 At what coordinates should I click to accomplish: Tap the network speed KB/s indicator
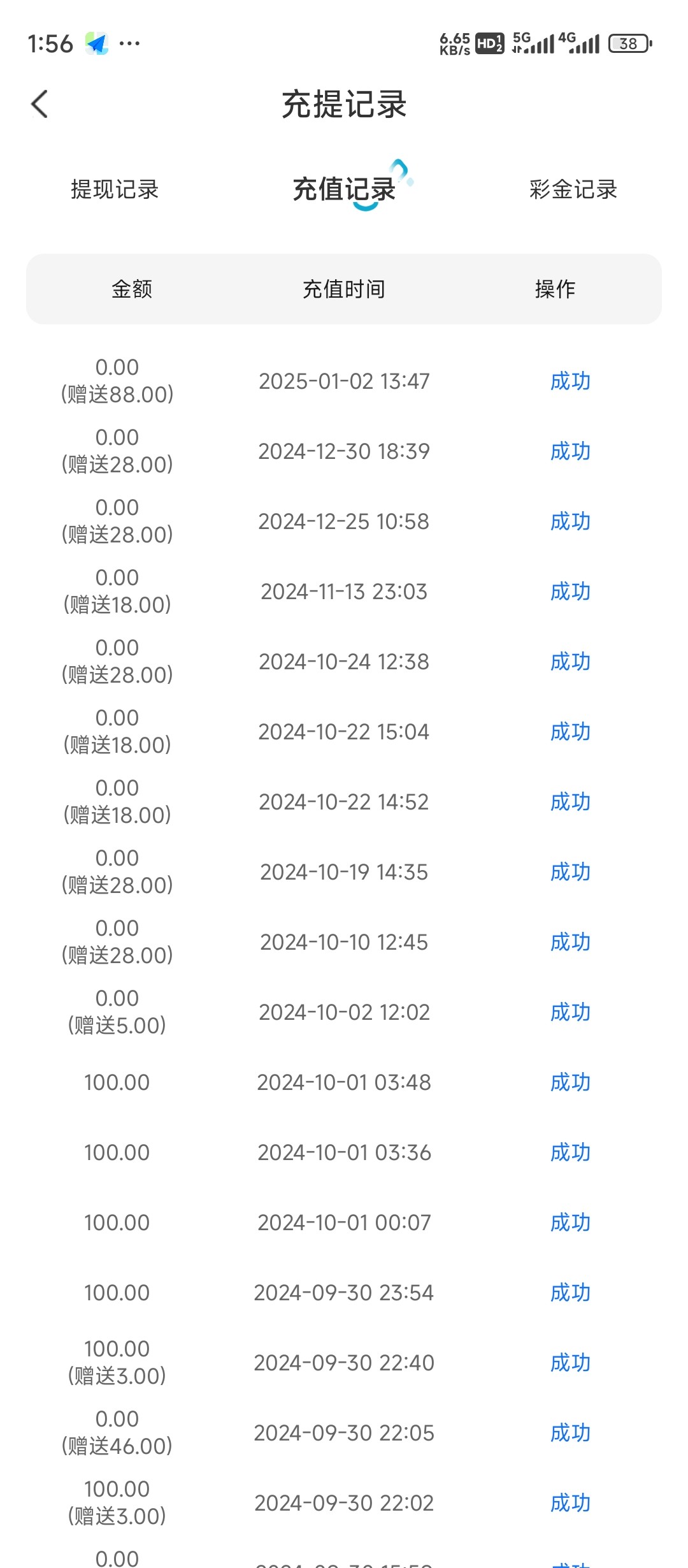[454, 43]
